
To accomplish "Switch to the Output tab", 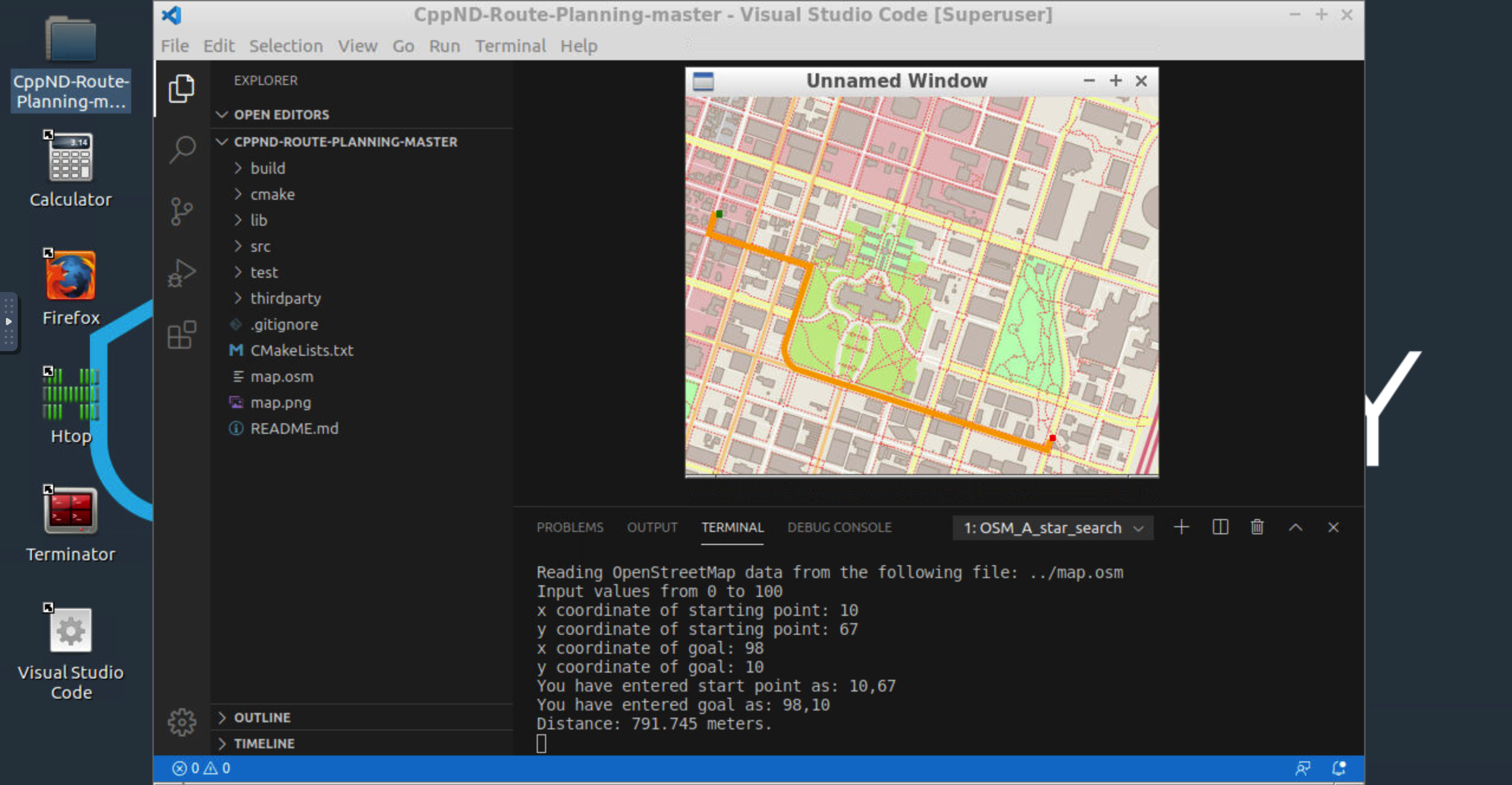I will [652, 527].
